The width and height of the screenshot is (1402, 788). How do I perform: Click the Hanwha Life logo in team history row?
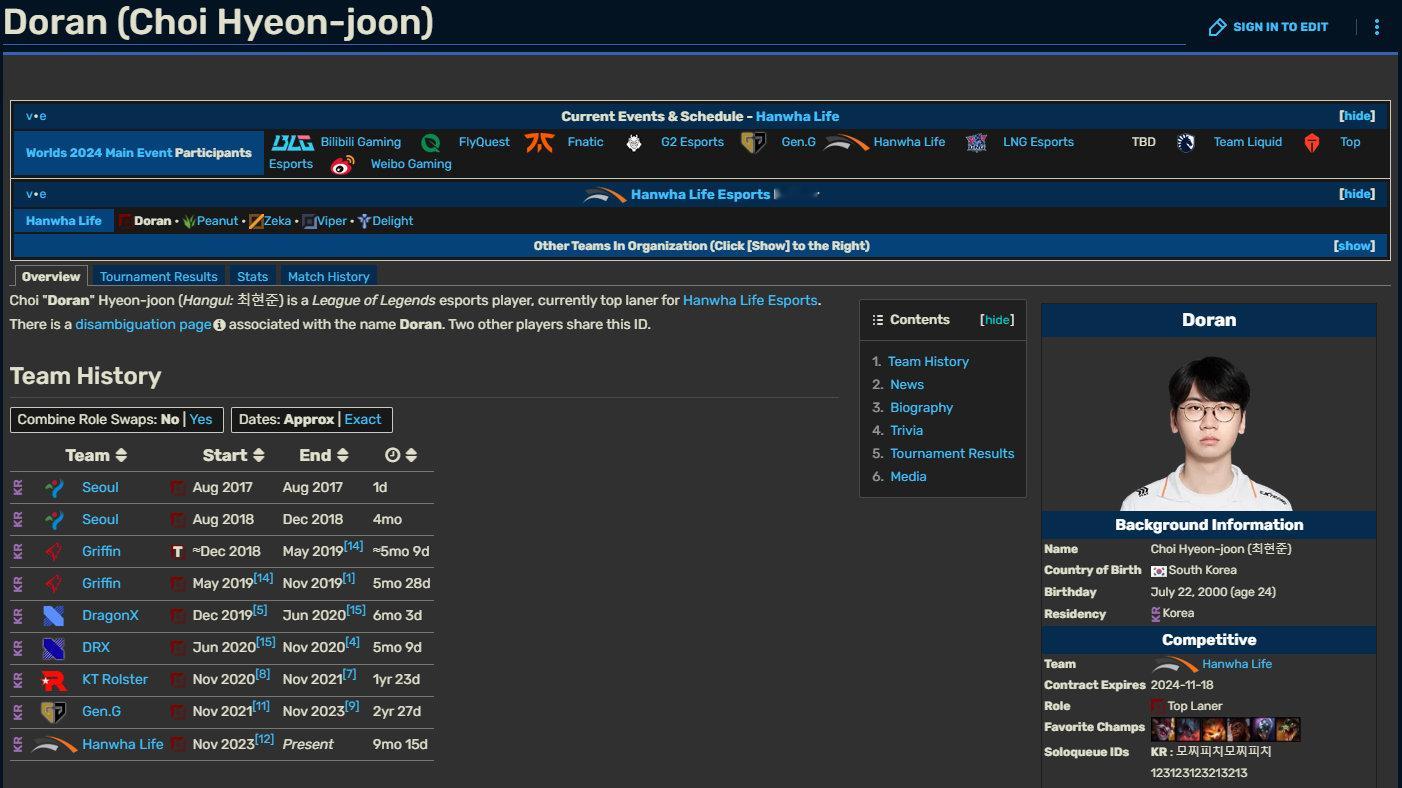(x=54, y=745)
